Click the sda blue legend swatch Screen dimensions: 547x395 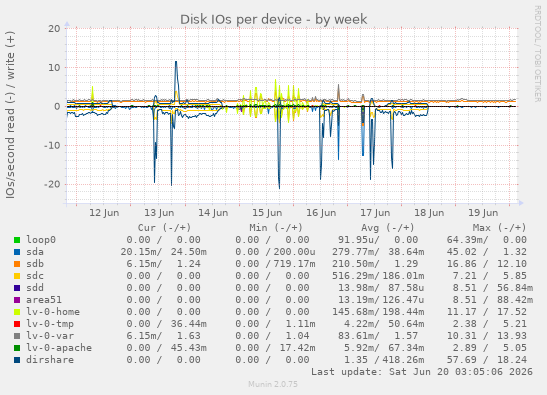point(17,252)
